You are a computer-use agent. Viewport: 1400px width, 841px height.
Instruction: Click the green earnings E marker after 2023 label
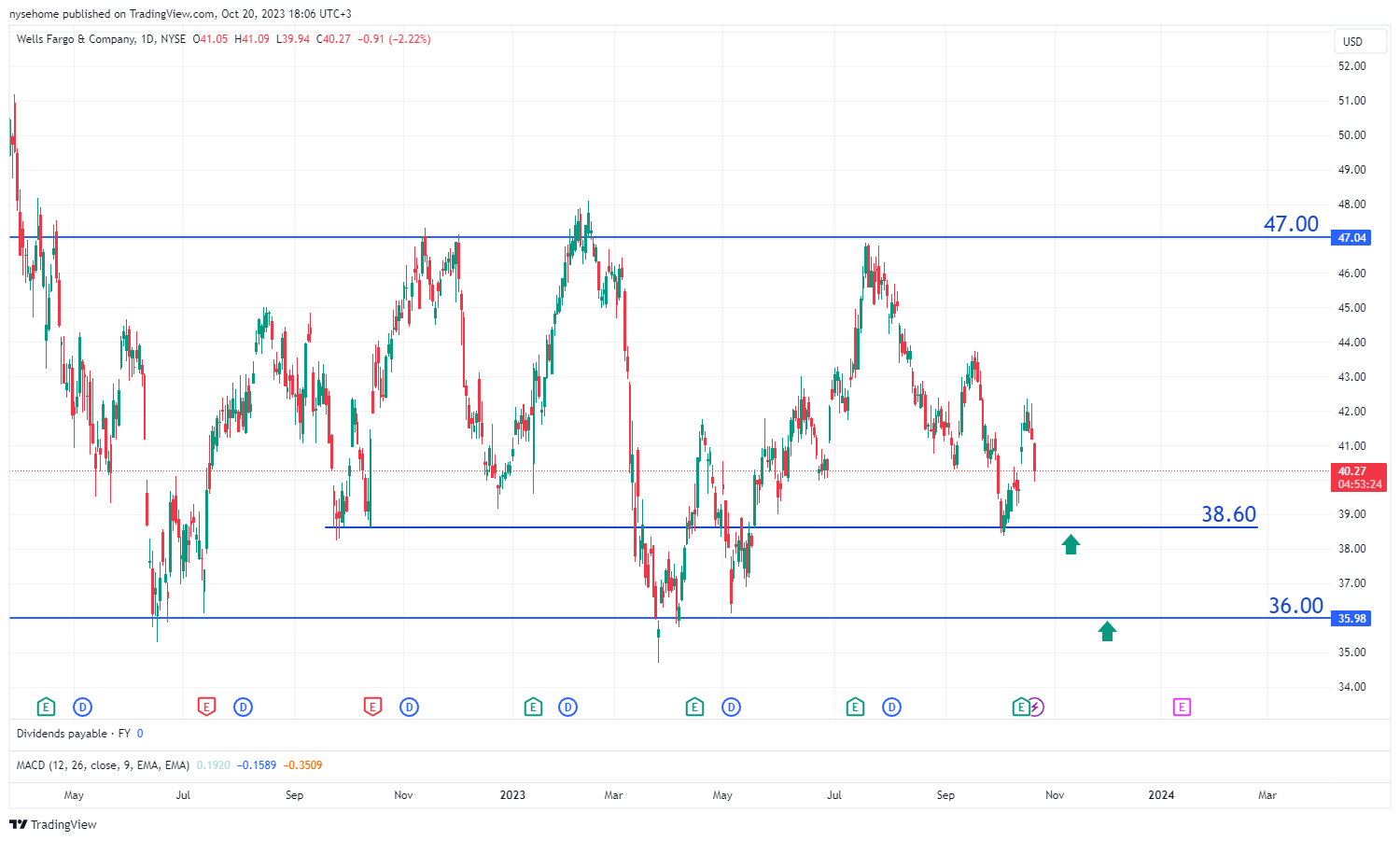point(533,708)
